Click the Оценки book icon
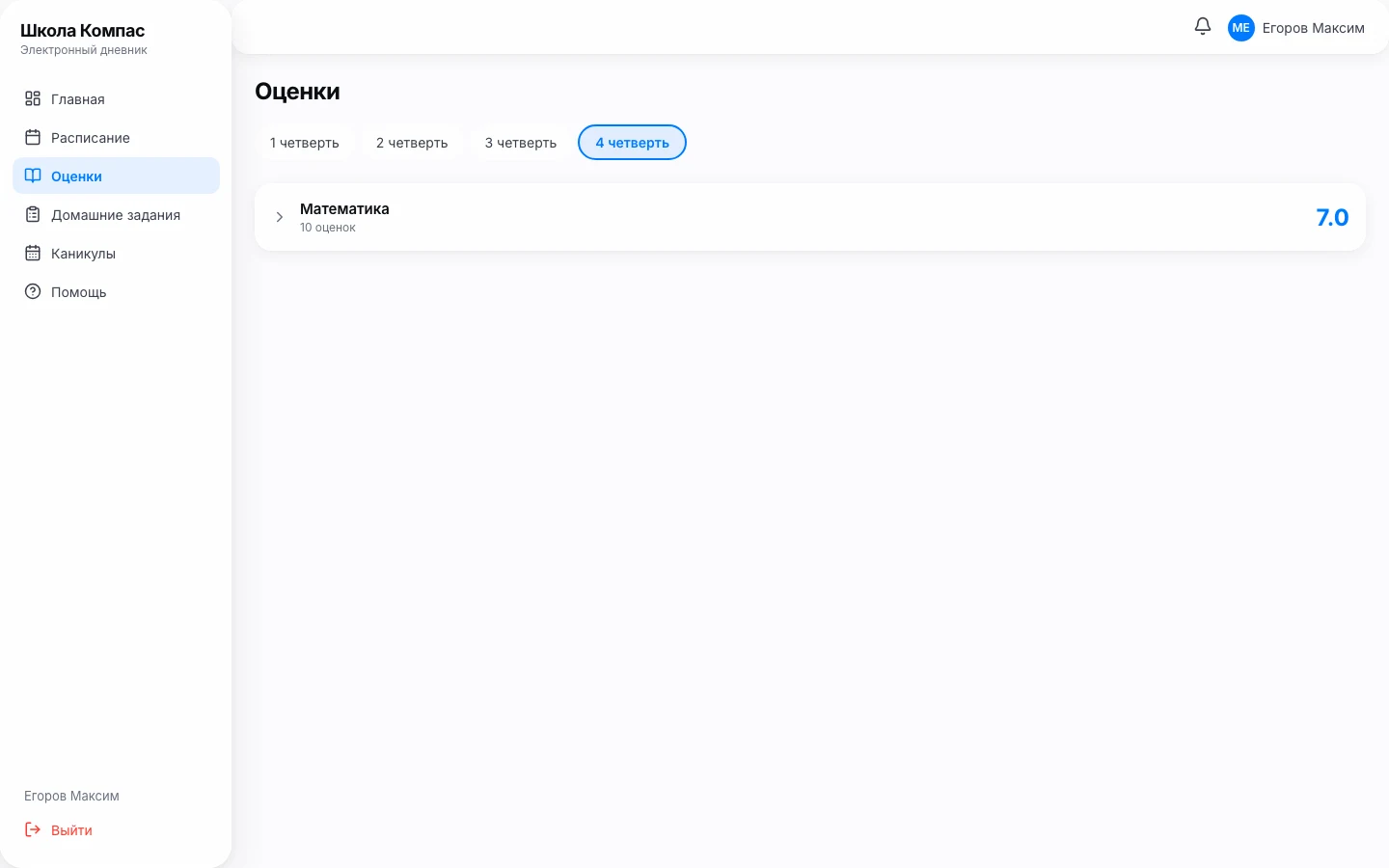The width and height of the screenshot is (1389, 868). click(33, 176)
